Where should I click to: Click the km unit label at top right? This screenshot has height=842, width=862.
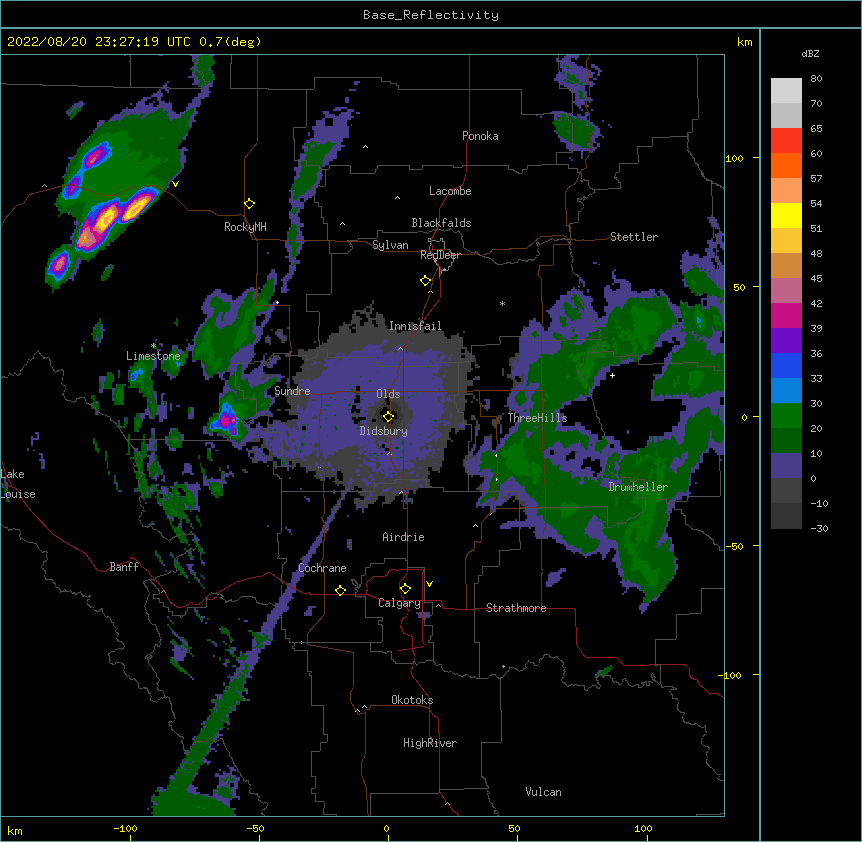pos(745,42)
